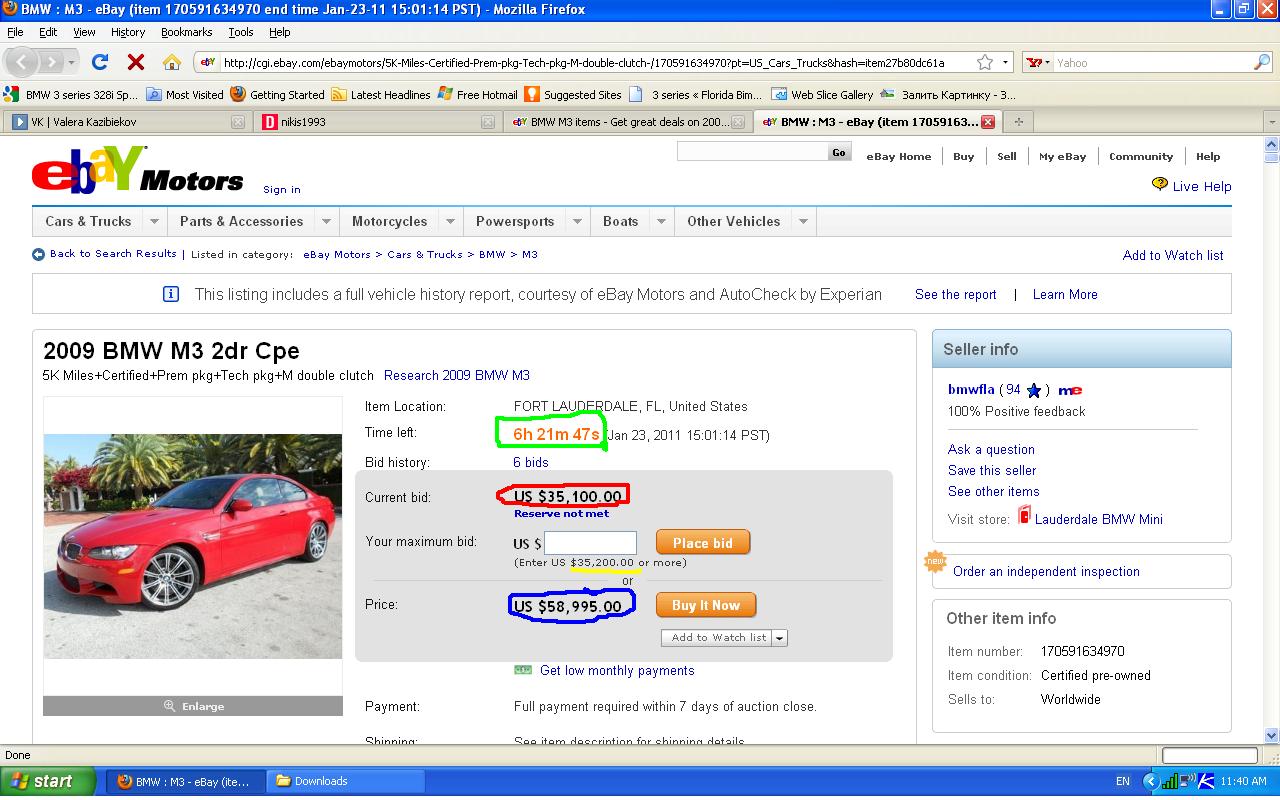Stop loading with the red X icon
The image size is (1280, 800).
pos(136,62)
